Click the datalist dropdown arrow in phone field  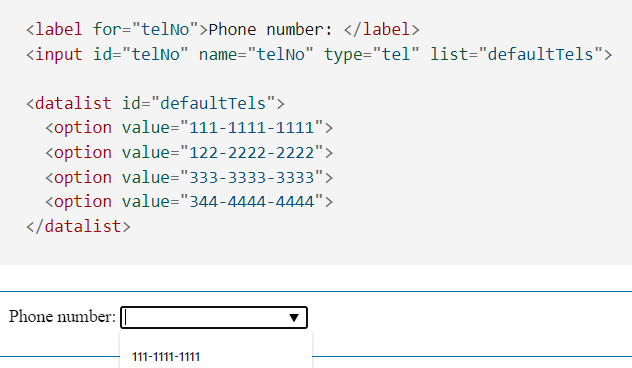[294, 318]
